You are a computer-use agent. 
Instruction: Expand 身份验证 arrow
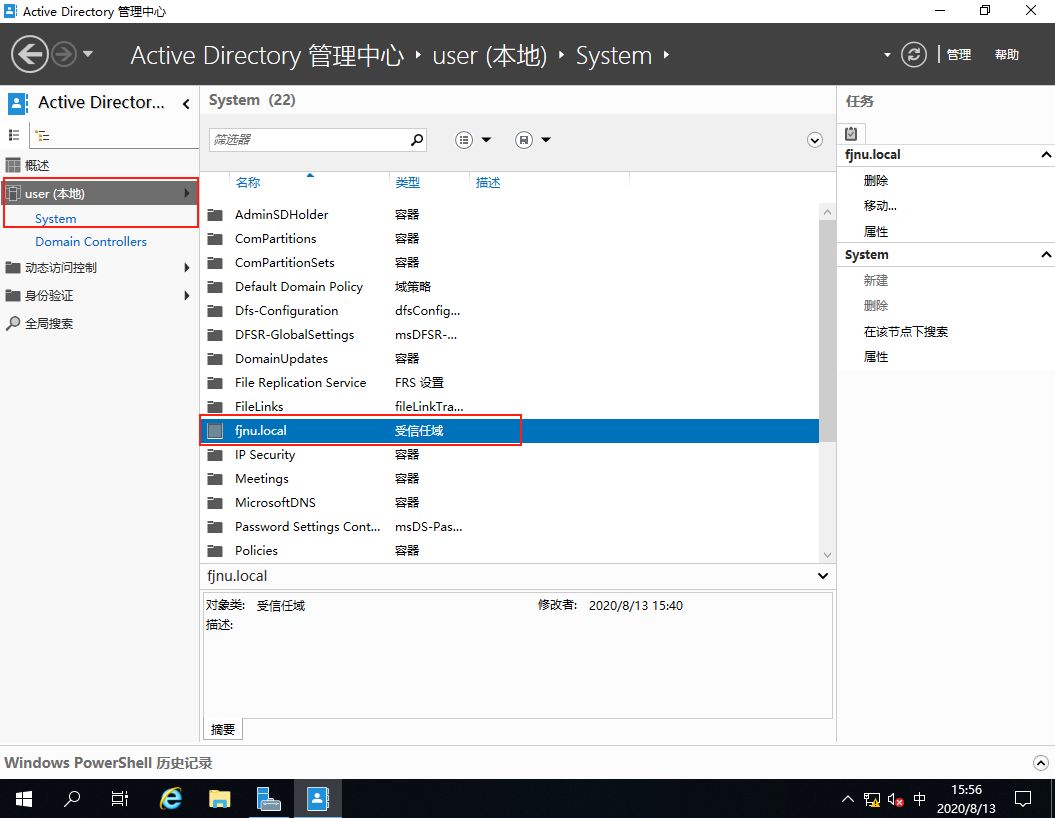click(x=186, y=295)
